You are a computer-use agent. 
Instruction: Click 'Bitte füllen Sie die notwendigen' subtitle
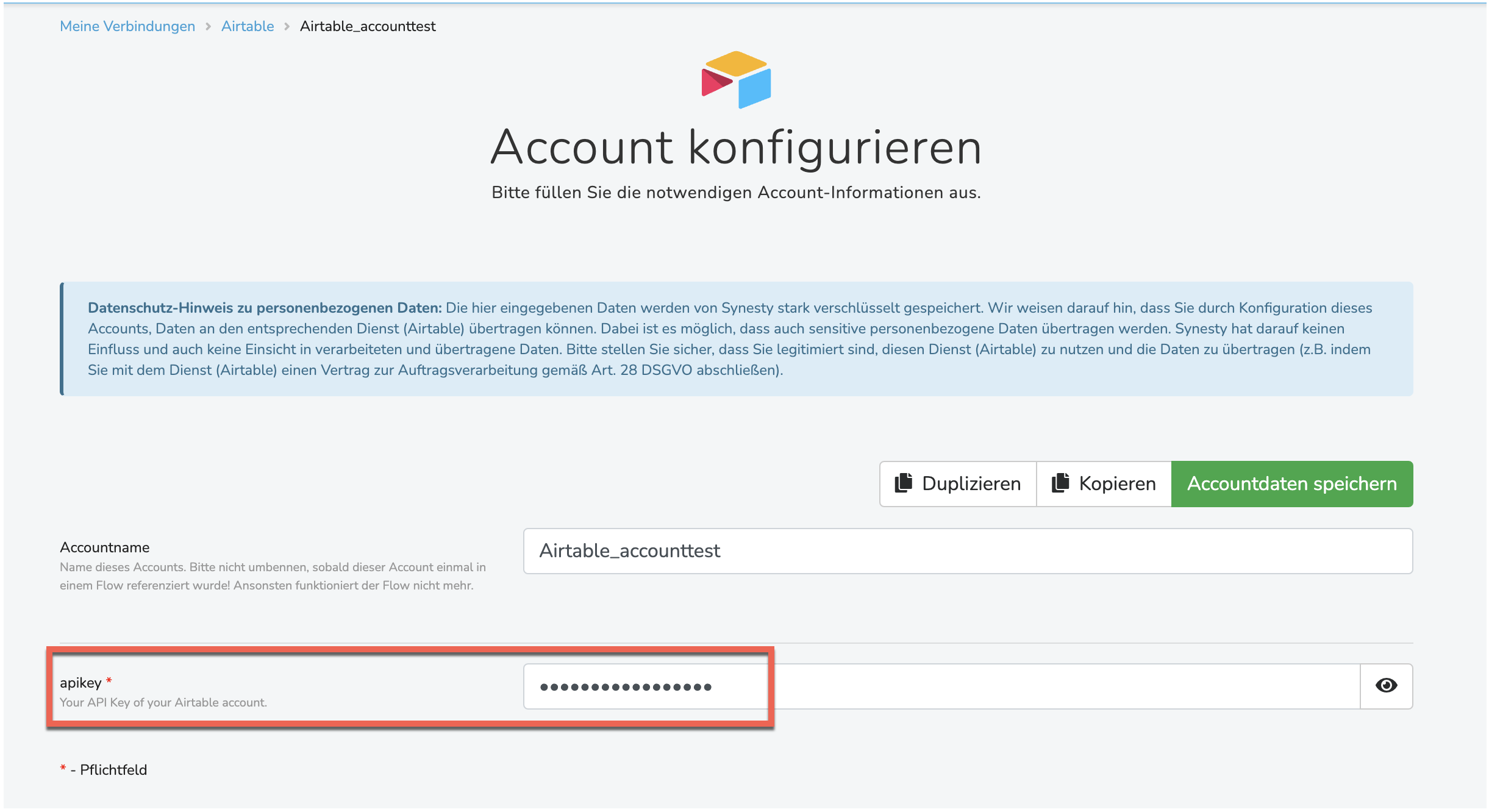coord(737,193)
